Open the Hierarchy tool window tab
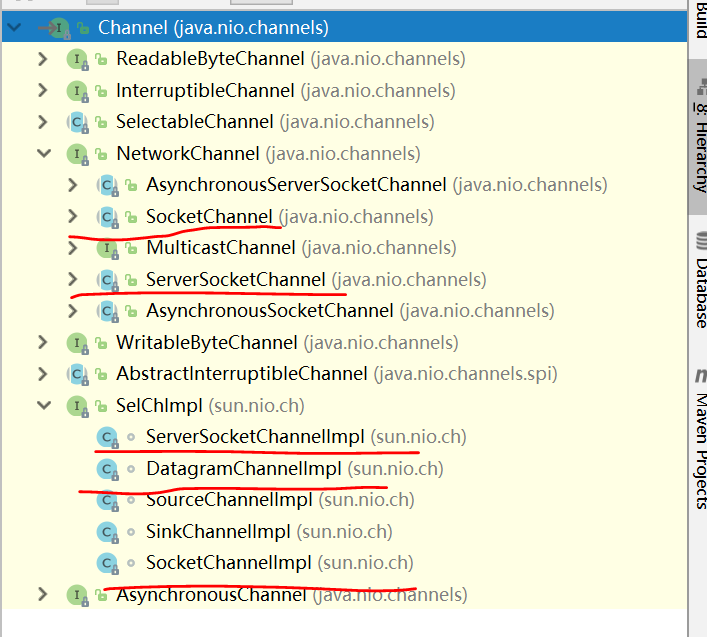707x637 pixels. click(x=698, y=137)
